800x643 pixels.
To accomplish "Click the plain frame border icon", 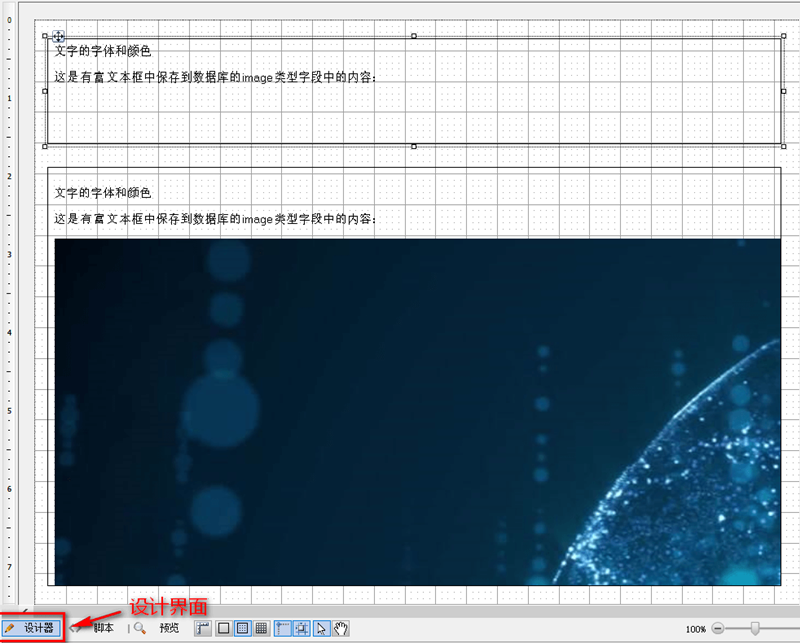I will click(222, 628).
